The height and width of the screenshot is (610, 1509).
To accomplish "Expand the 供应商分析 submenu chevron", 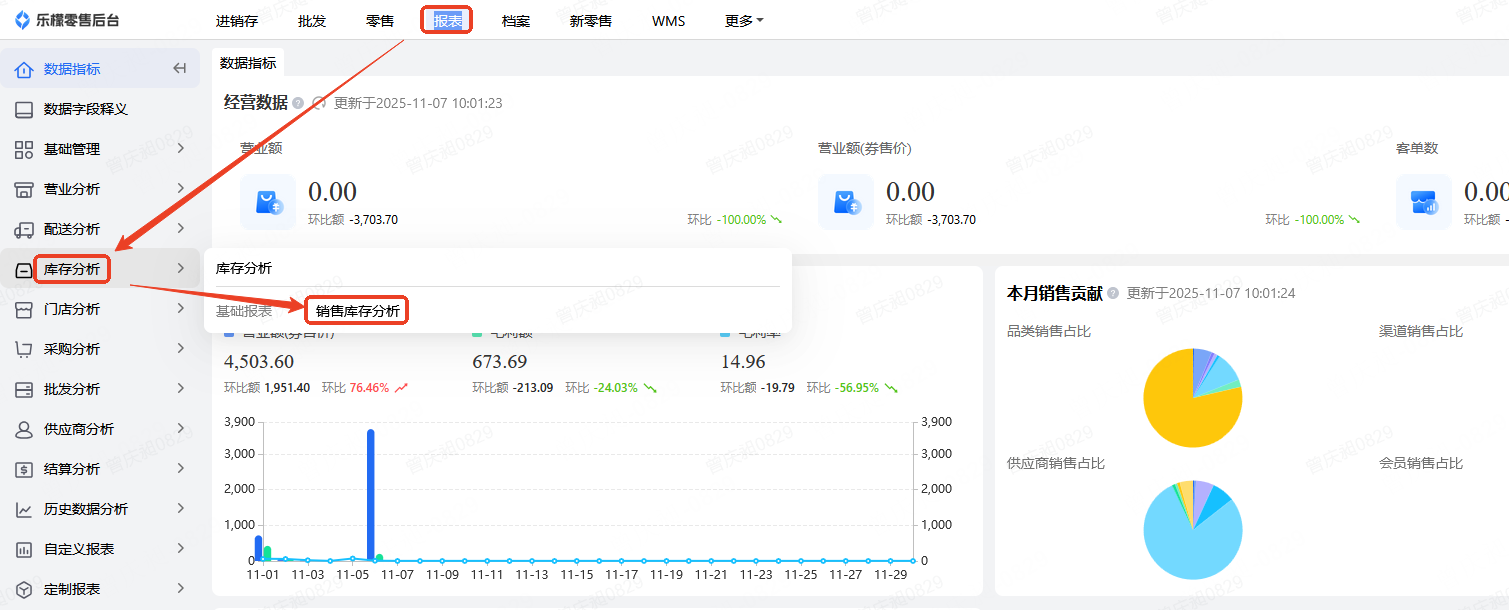I will pos(181,428).
